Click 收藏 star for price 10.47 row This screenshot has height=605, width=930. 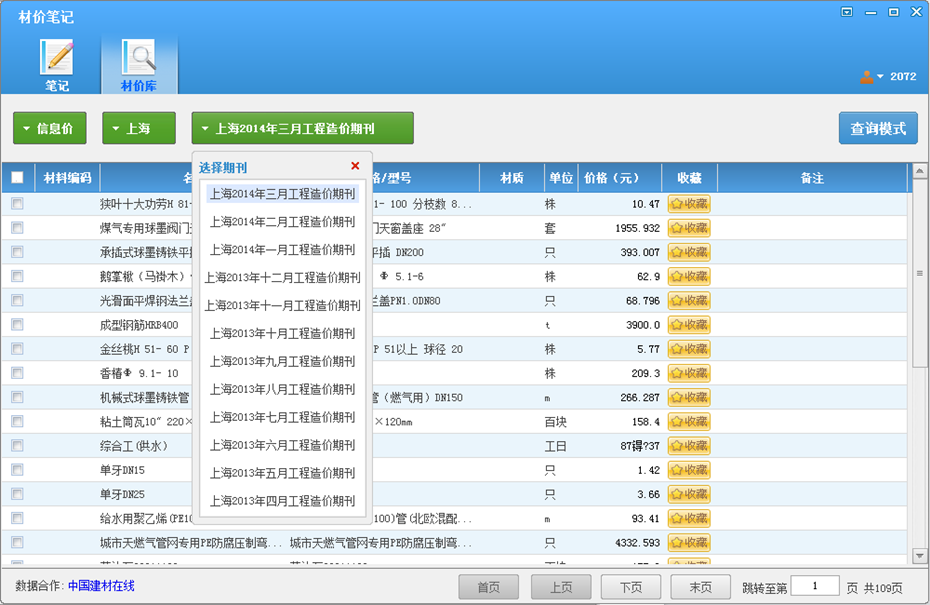point(689,204)
